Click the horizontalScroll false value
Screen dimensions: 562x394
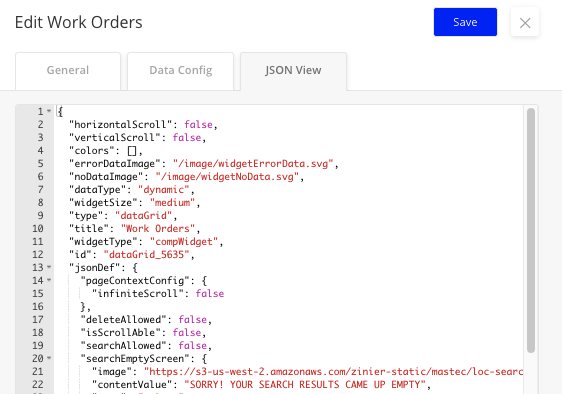click(199, 125)
